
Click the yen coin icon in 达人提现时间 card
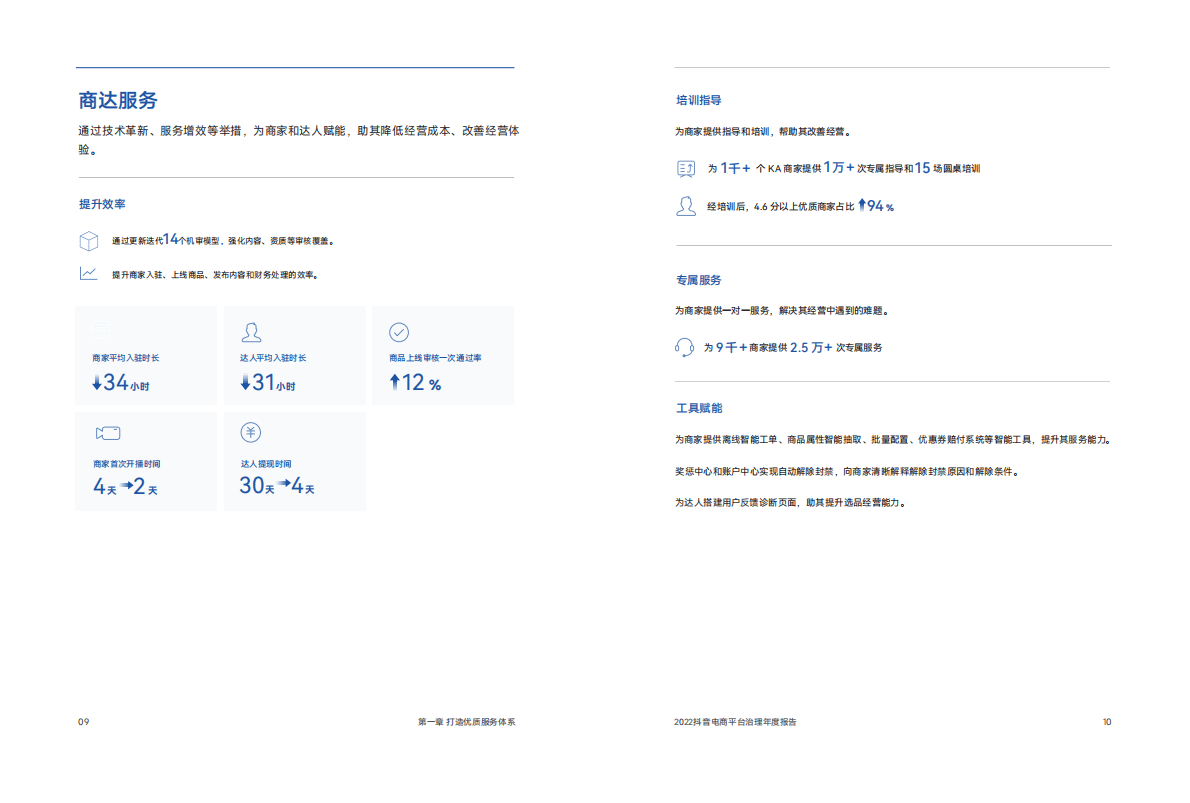coord(251,432)
